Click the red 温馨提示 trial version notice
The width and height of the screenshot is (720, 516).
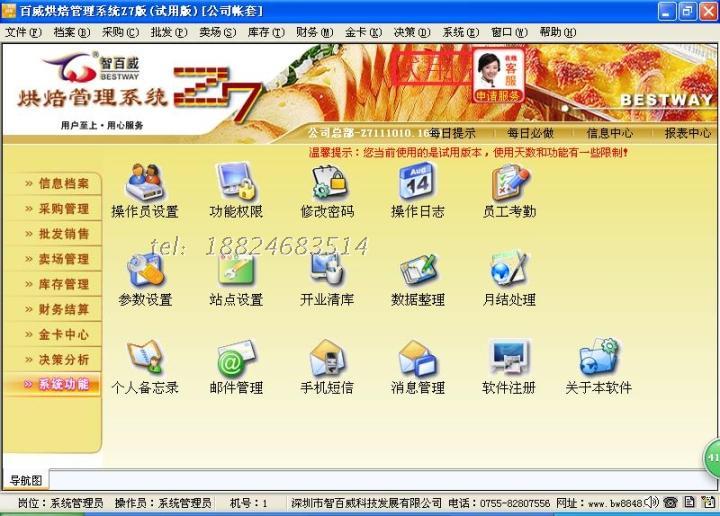point(468,152)
